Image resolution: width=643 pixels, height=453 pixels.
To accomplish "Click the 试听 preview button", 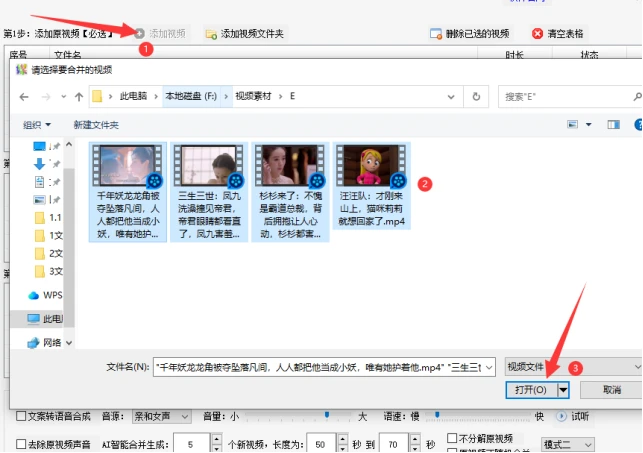I will point(572,417).
